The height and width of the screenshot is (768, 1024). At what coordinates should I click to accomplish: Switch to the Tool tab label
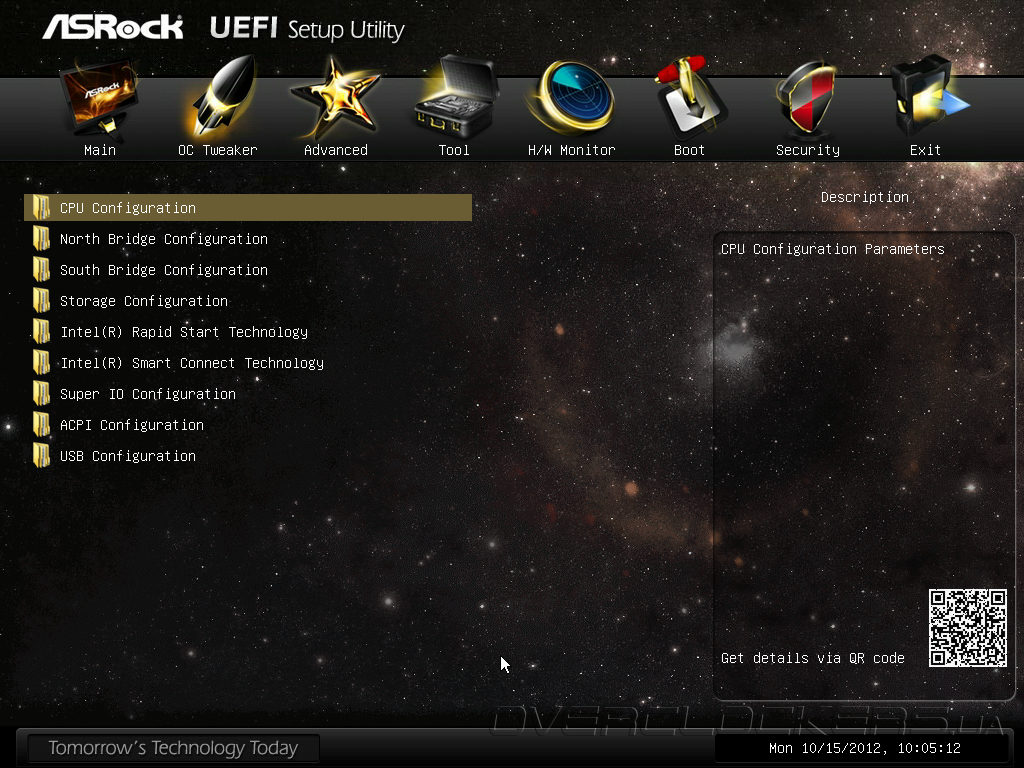tap(454, 150)
